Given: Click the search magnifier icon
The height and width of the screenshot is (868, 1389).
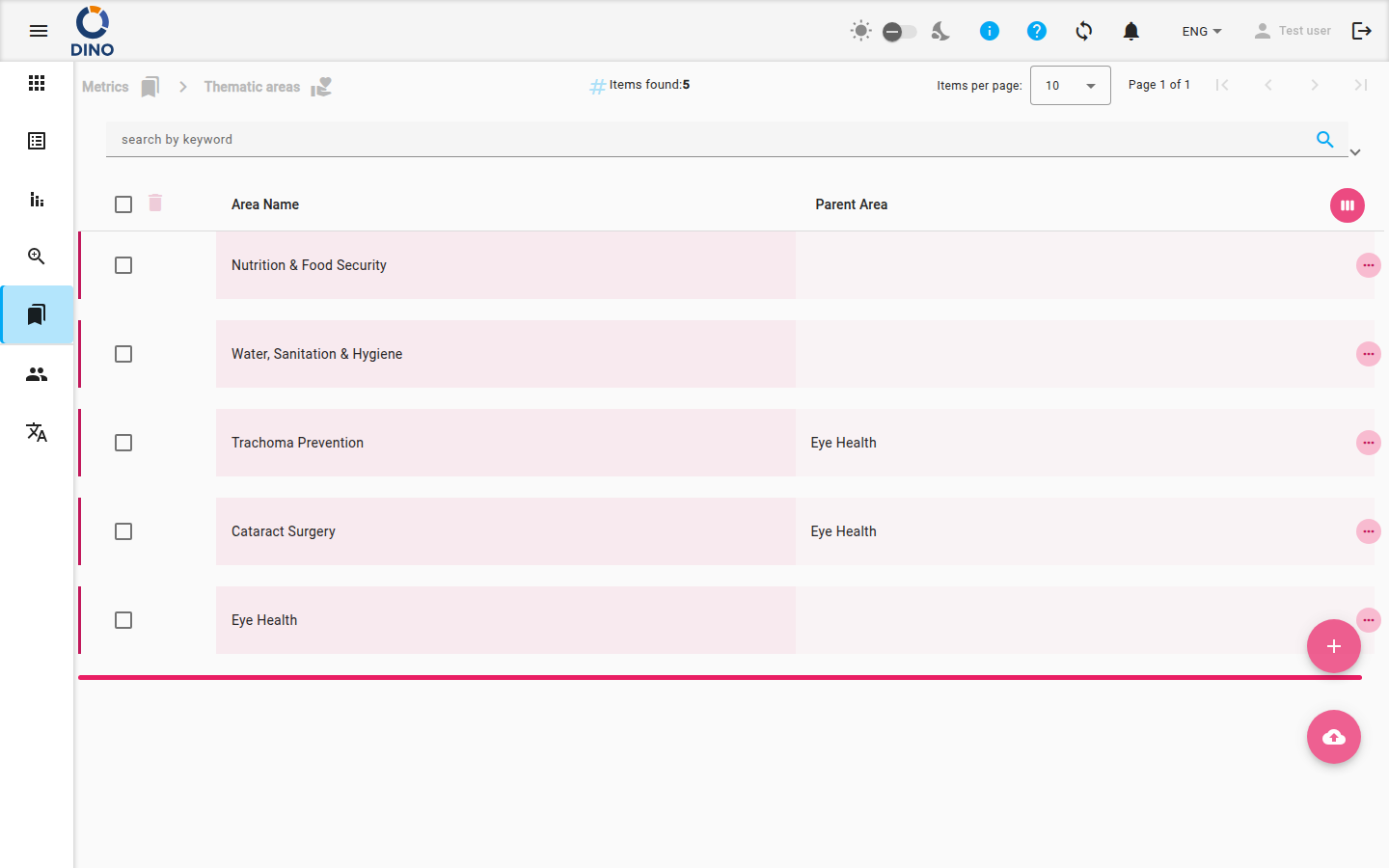Looking at the screenshot, I should click(1325, 139).
